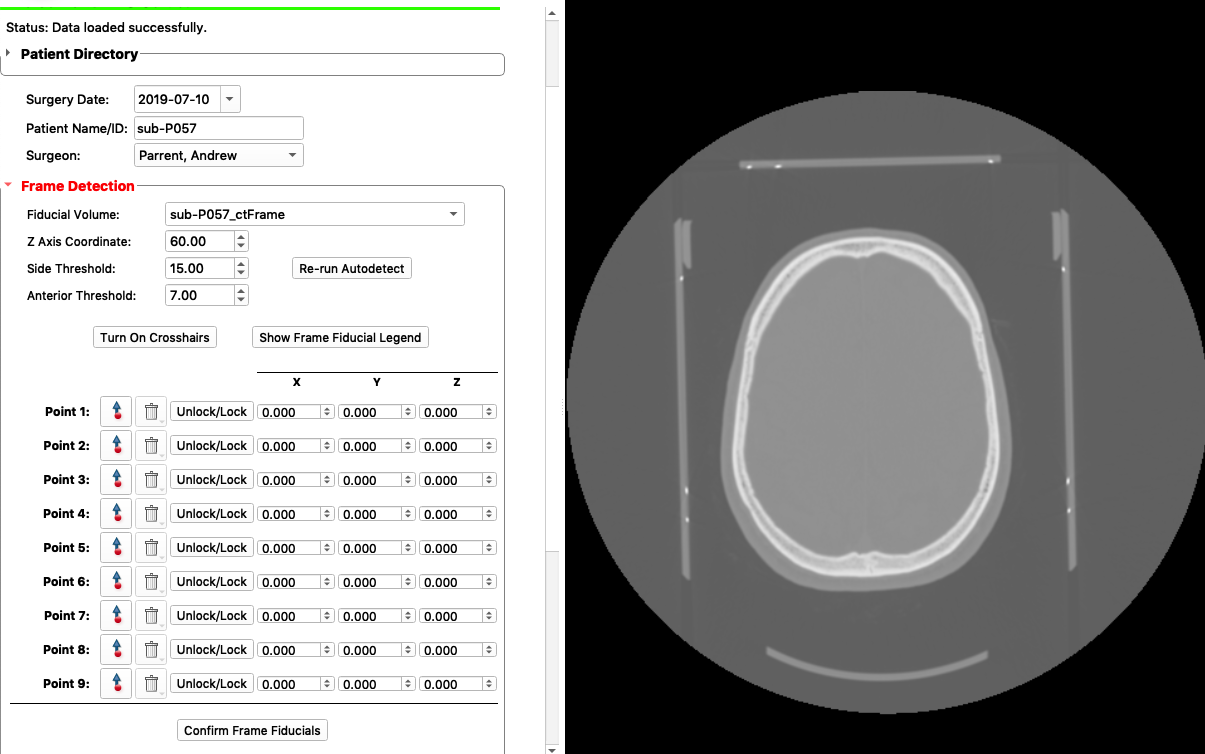
Task: Delete Point 1 with trash icon
Action: (151, 412)
